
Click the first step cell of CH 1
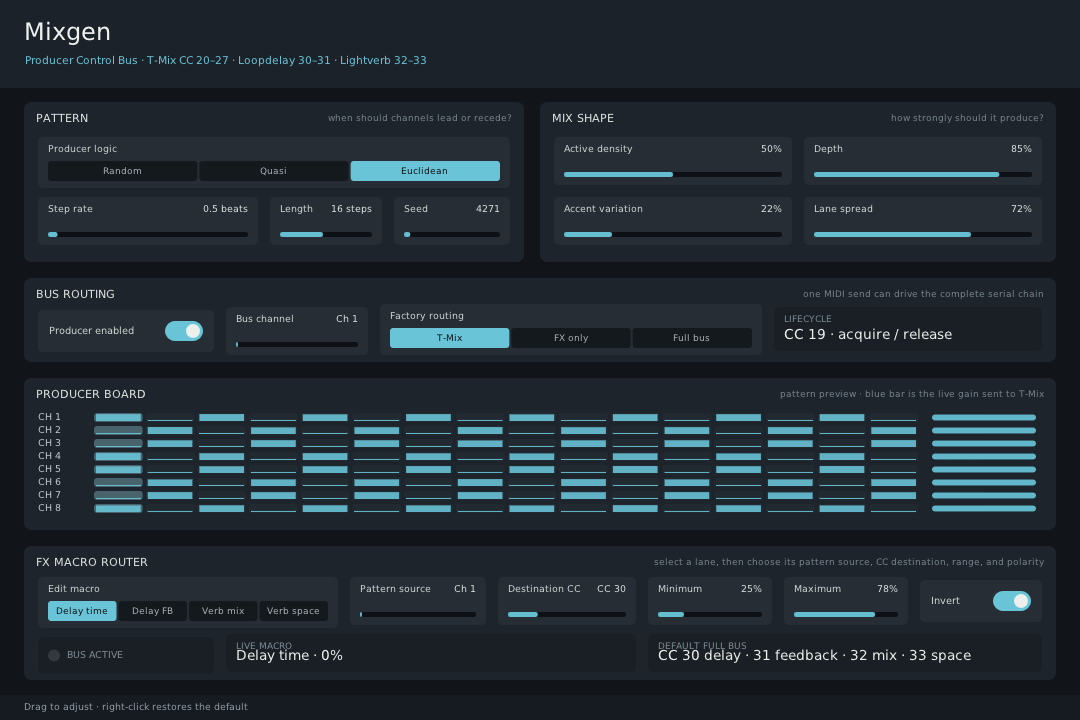(118, 418)
